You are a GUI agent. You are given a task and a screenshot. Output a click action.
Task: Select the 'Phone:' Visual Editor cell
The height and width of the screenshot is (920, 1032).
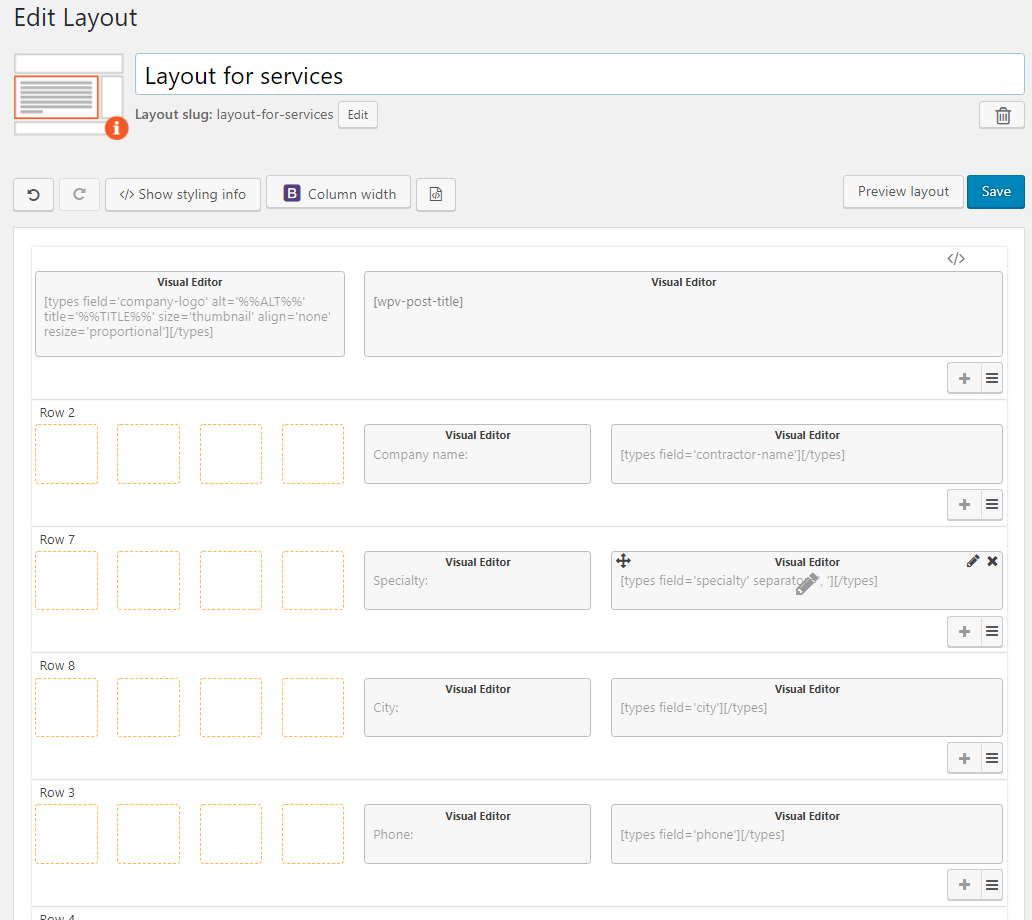click(x=477, y=834)
